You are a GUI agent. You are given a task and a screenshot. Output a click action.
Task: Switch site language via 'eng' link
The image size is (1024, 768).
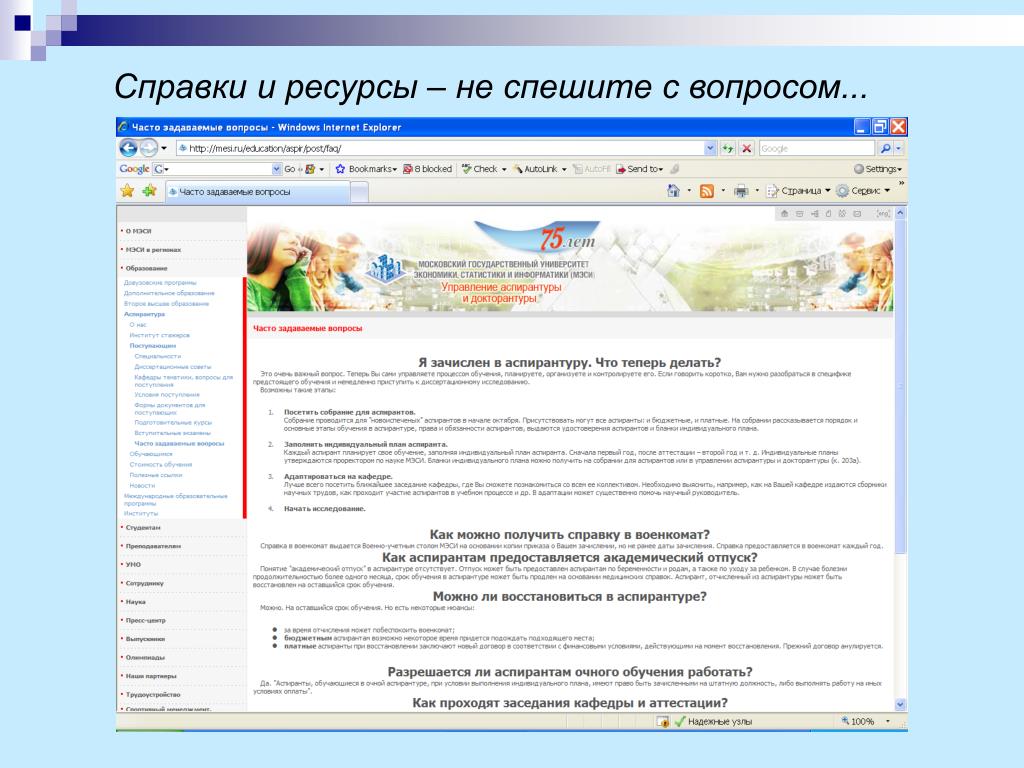883,214
